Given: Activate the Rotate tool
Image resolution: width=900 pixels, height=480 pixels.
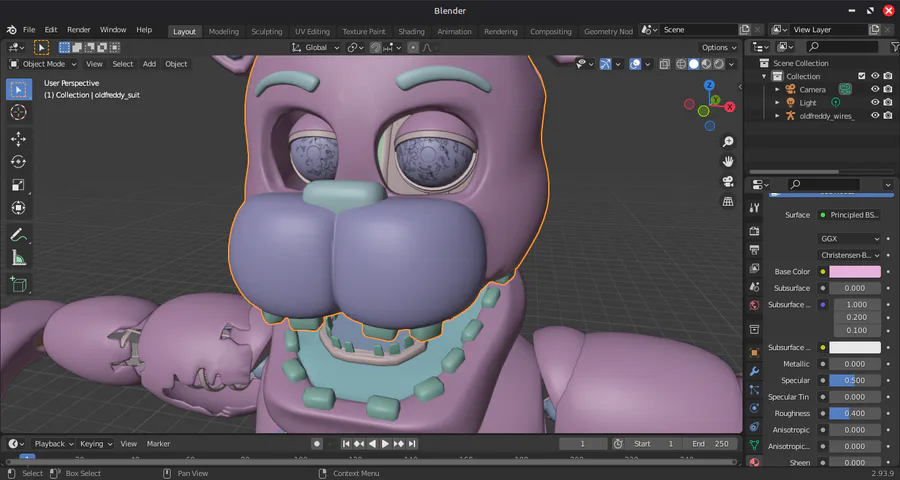Looking at the screenshot, I should click(18, 162).
